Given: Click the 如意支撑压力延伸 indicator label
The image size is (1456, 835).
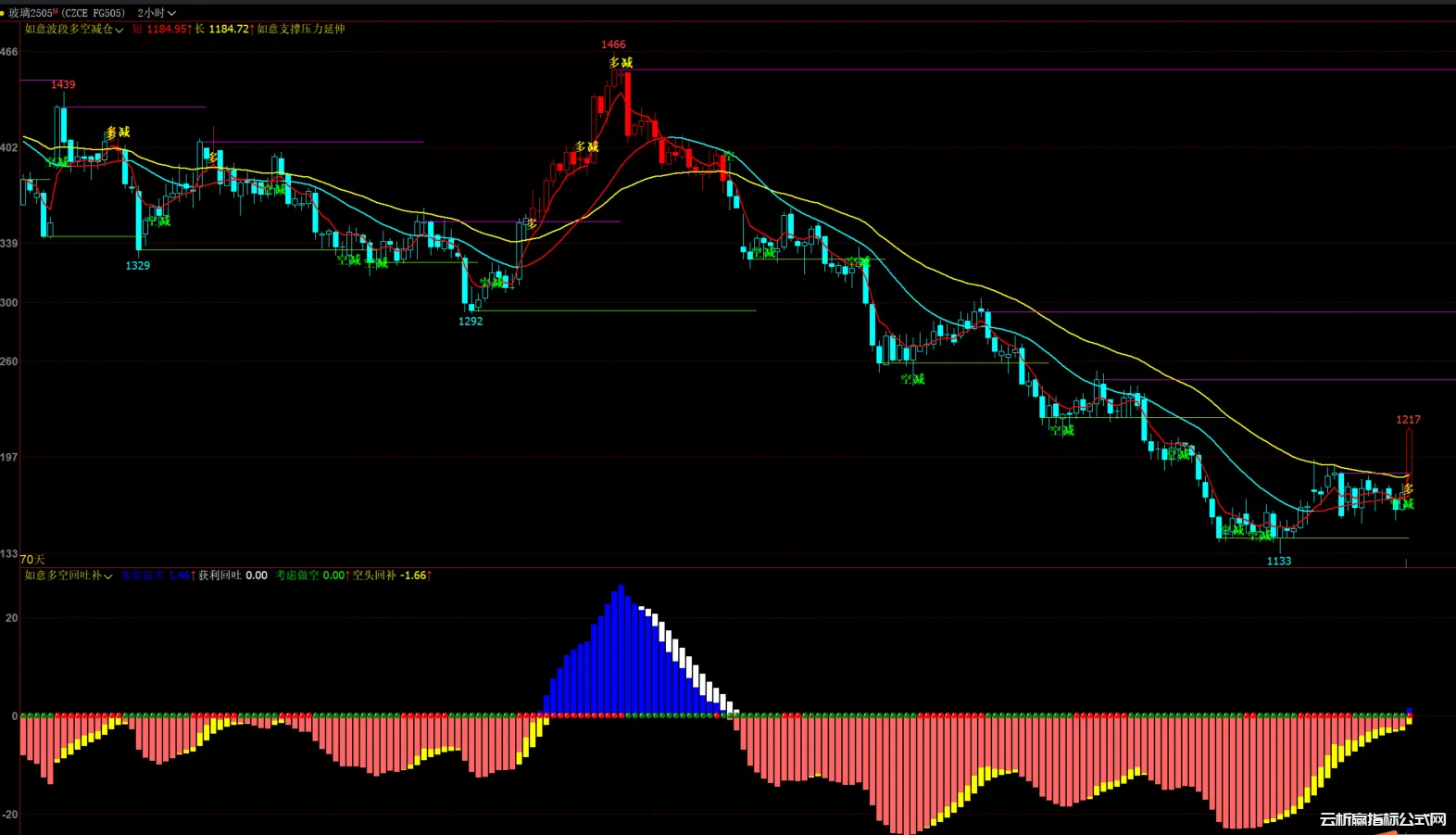Looking at the screenshot, I should coord(301,30).
